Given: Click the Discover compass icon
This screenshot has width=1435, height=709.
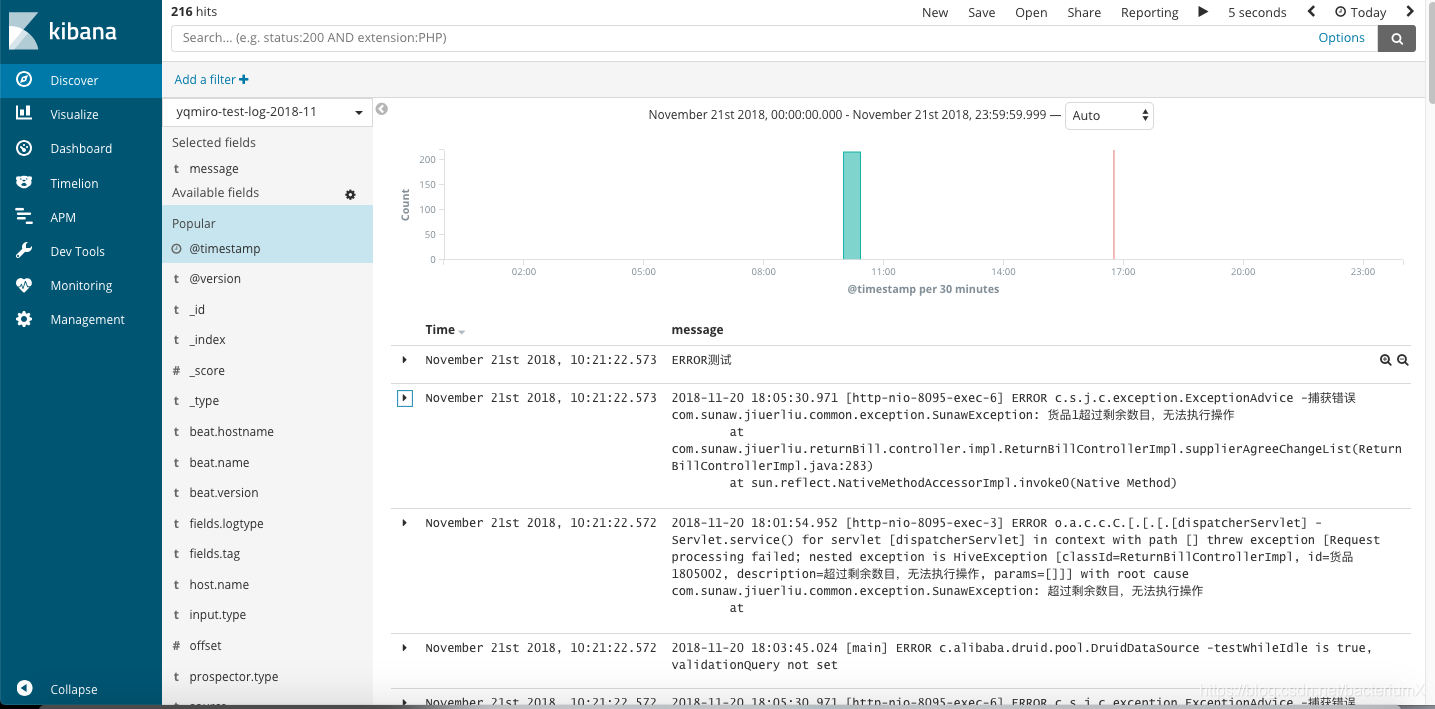Looking at the screenshot, I should pos(25,80).
